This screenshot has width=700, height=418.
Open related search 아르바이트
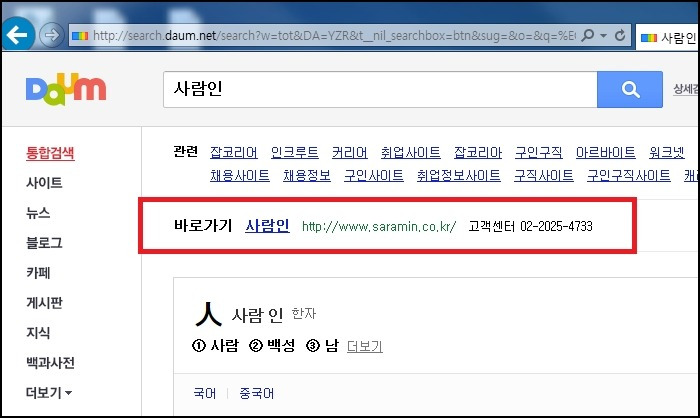[606, 153]
